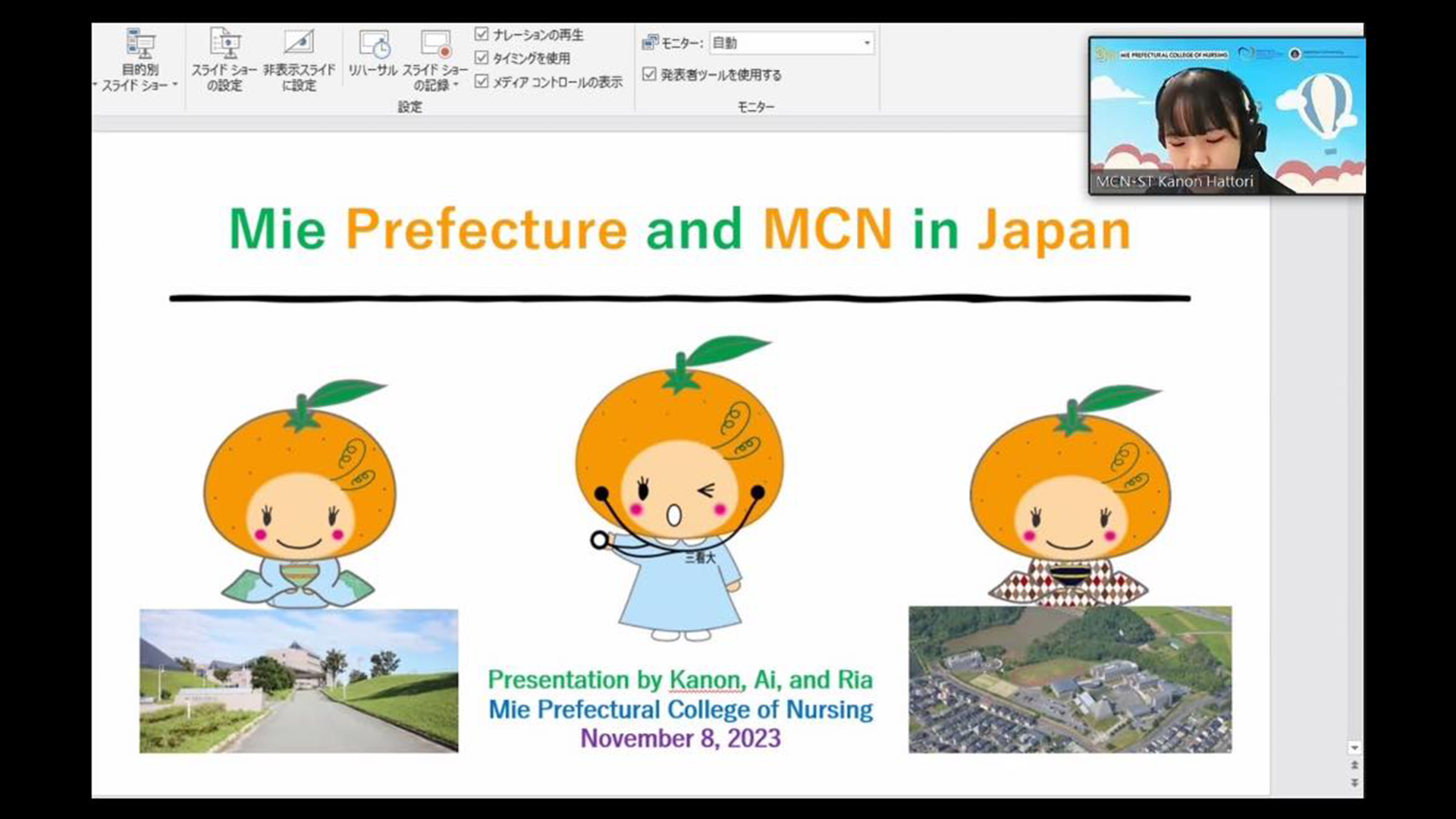Viewport: 1456px width, 819px height.
Task: Select the orange mascot in the checkered kimono
Action: tap(1071, 497)
